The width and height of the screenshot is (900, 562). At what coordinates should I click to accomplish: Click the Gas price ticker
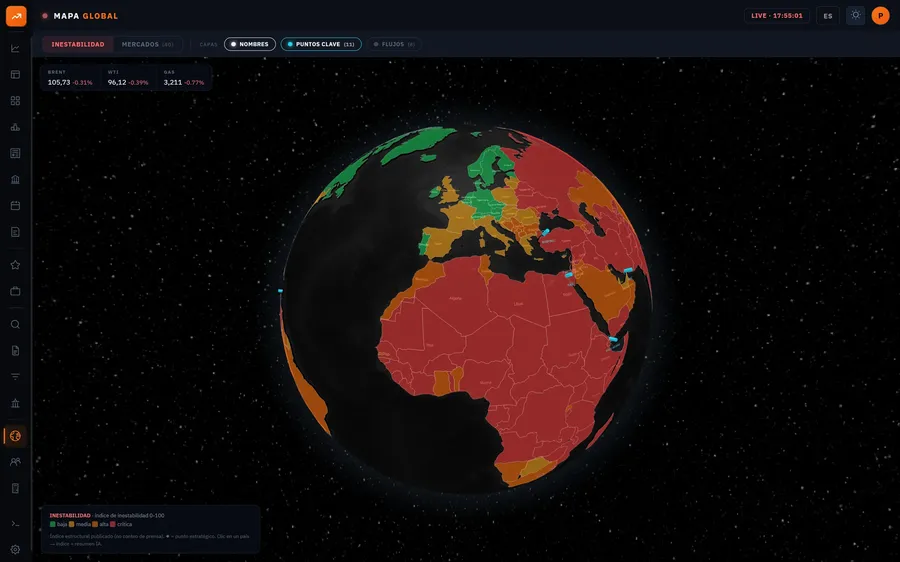pos(184,78)
